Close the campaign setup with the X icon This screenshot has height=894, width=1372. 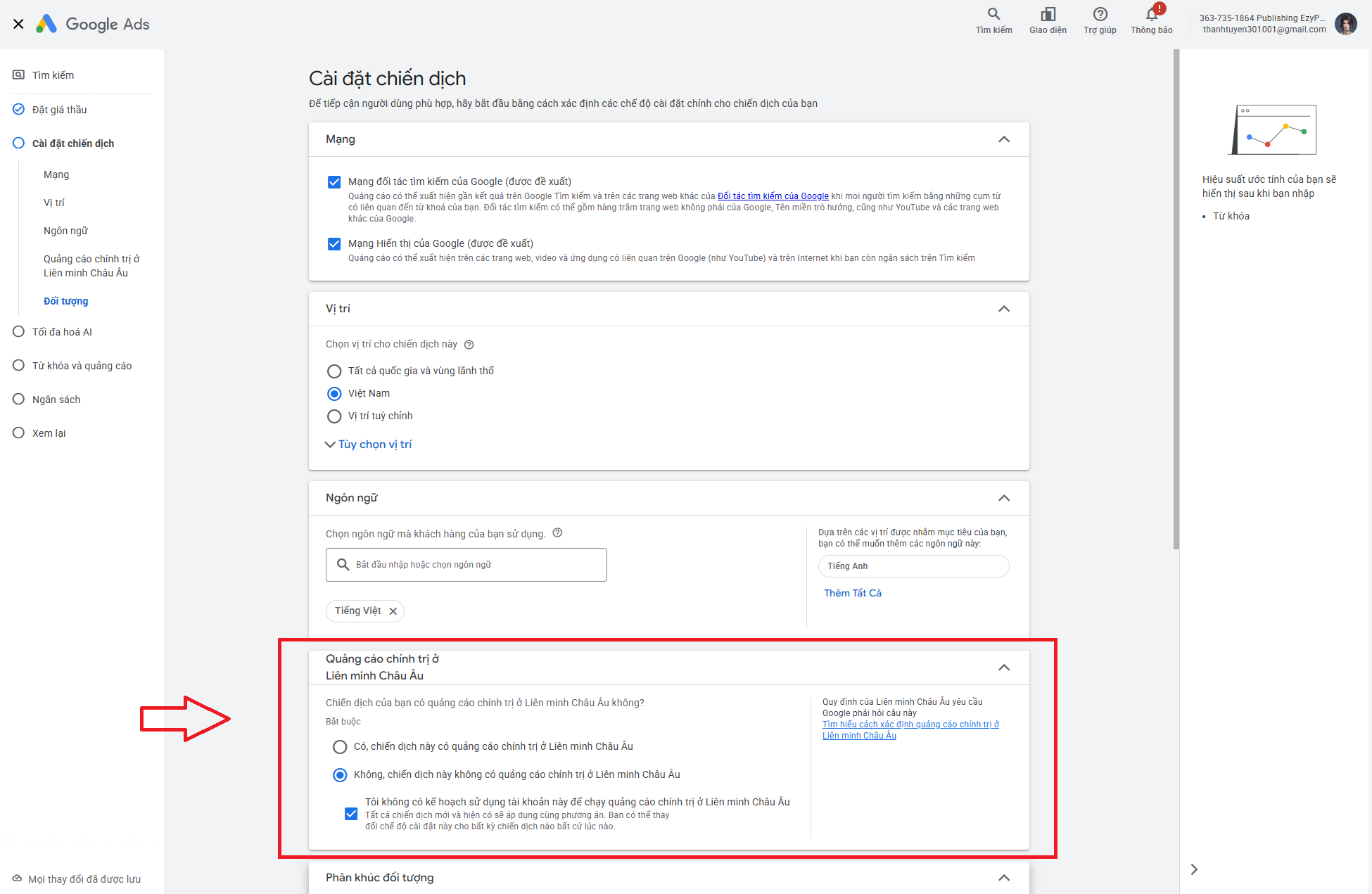pos(19,24)
